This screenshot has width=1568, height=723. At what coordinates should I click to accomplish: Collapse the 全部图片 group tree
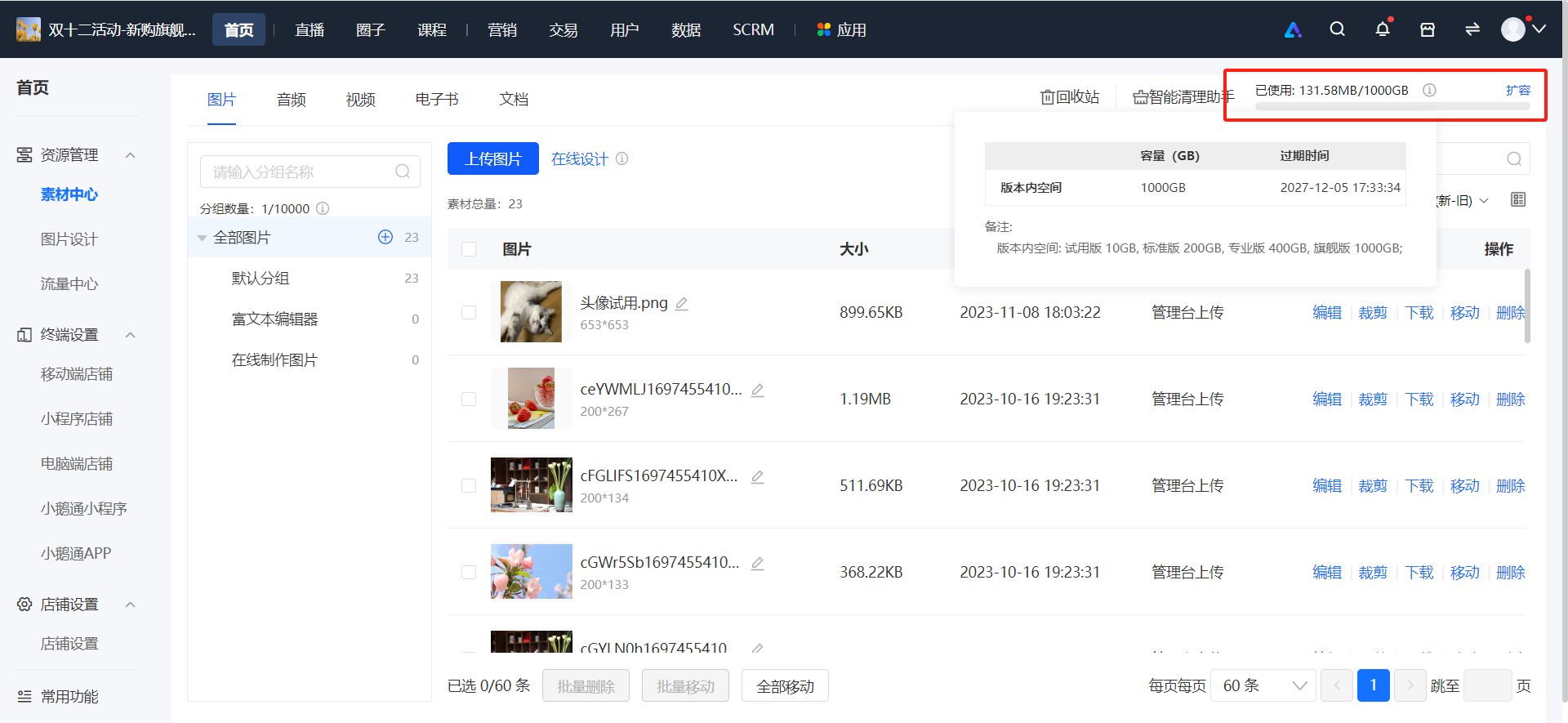click(202, 238)
